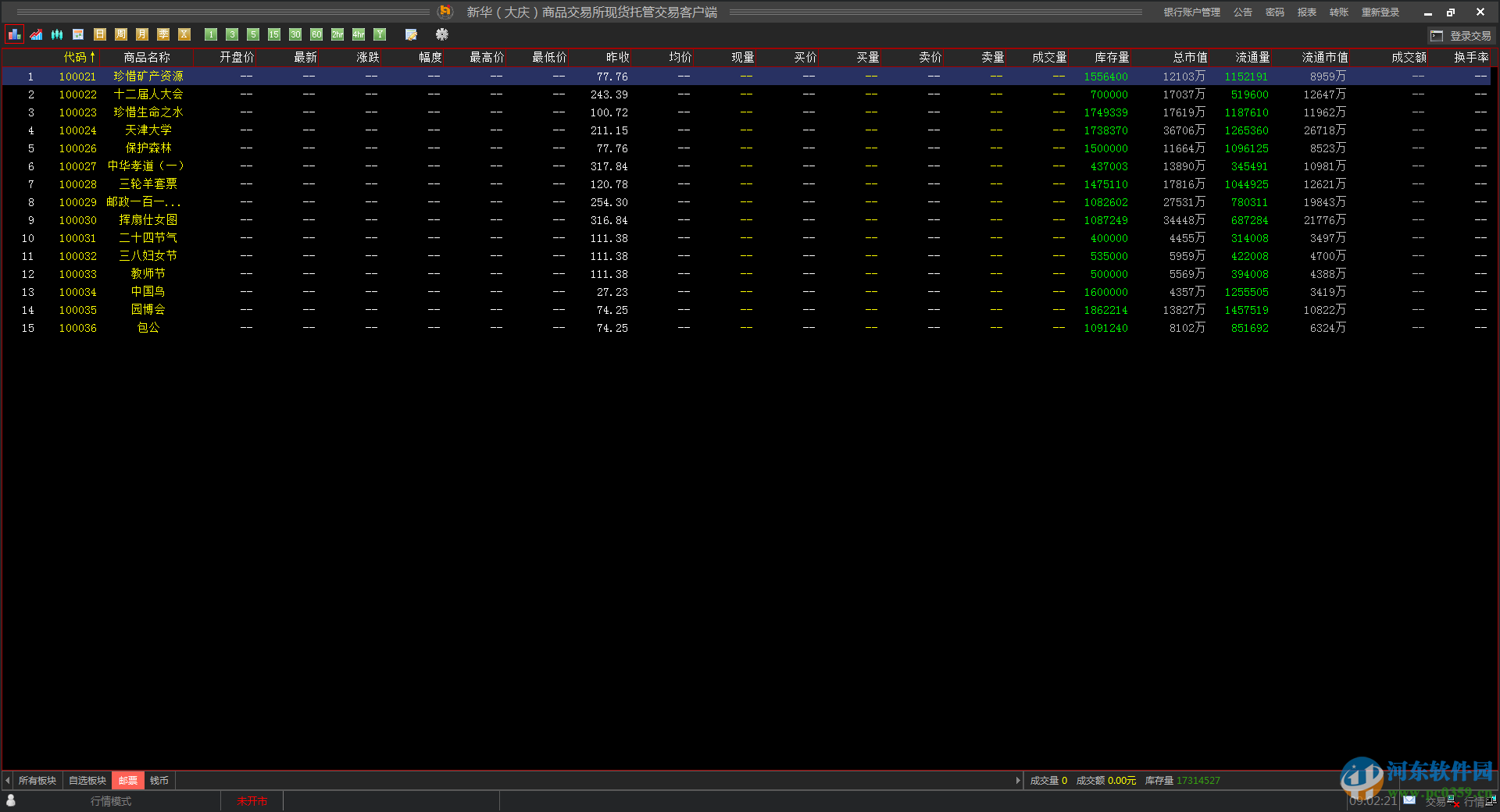The width and height of the screenshot is (1500, 812).
Task: Select the row 中国鸟
Action: pyautogui.click(x=746, y=292)
